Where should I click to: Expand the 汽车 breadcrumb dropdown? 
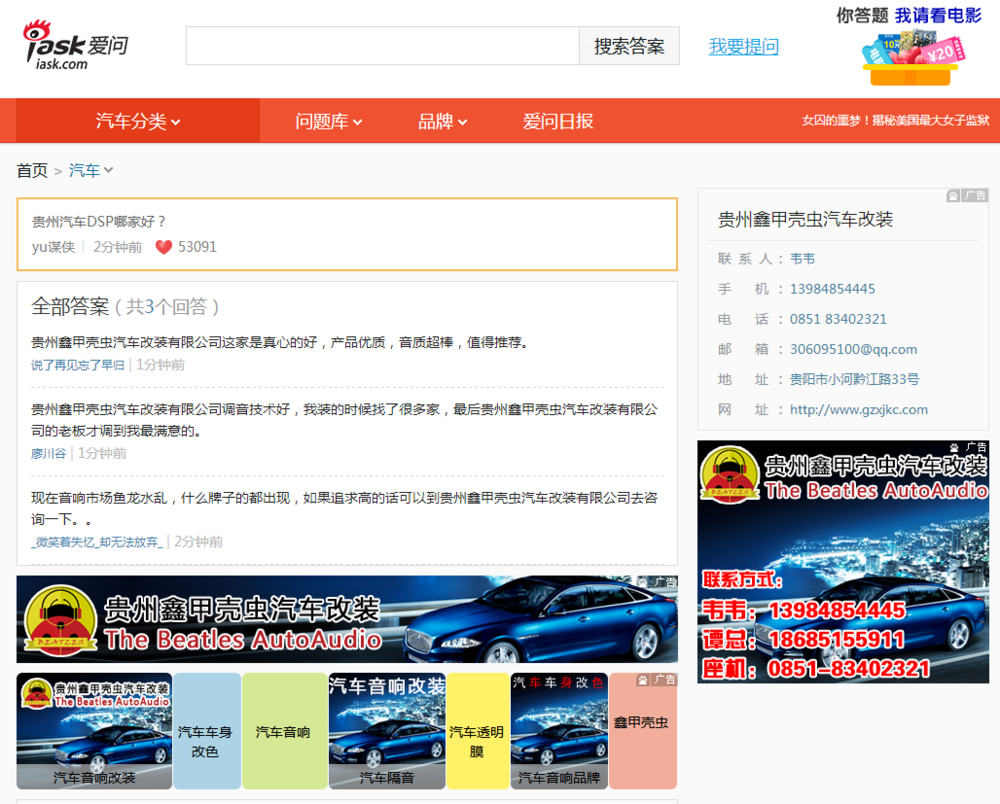tap(91, 170)
